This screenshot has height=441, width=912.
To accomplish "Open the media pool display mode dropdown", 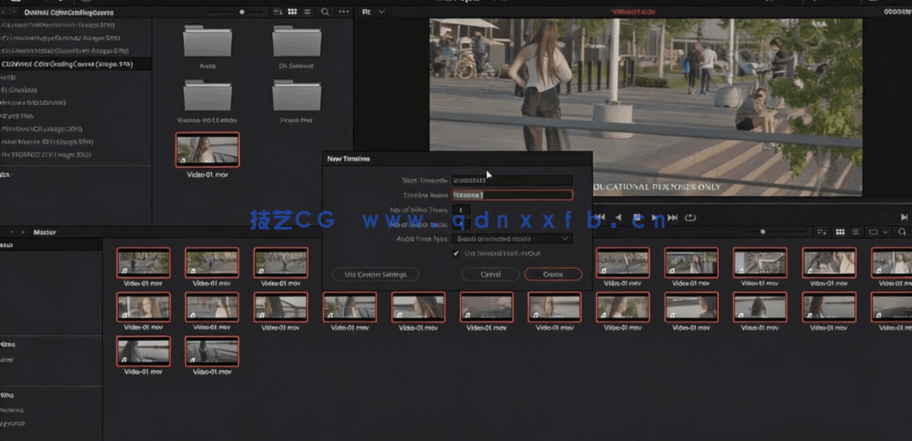I will coord(878,232).
